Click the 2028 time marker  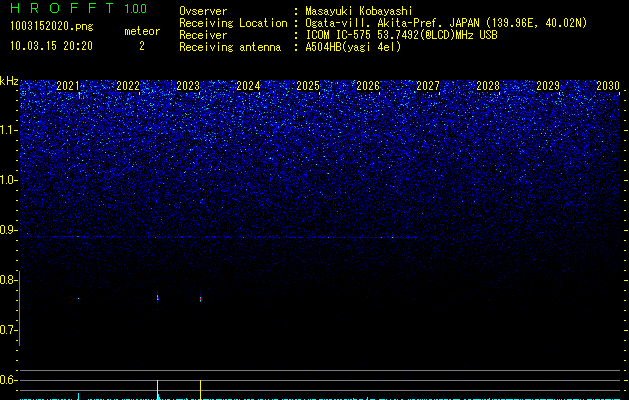tap(488, 86)
